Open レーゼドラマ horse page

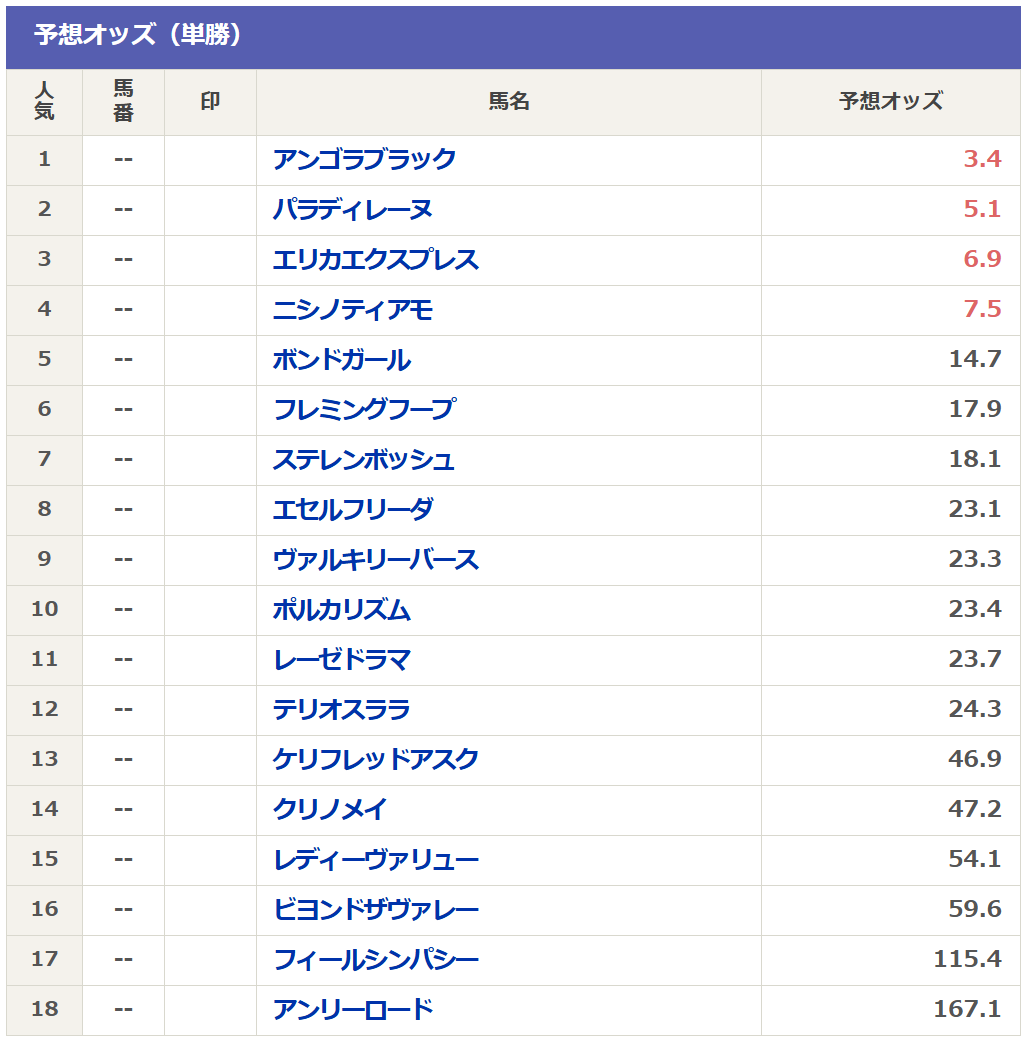click(341, 660)
